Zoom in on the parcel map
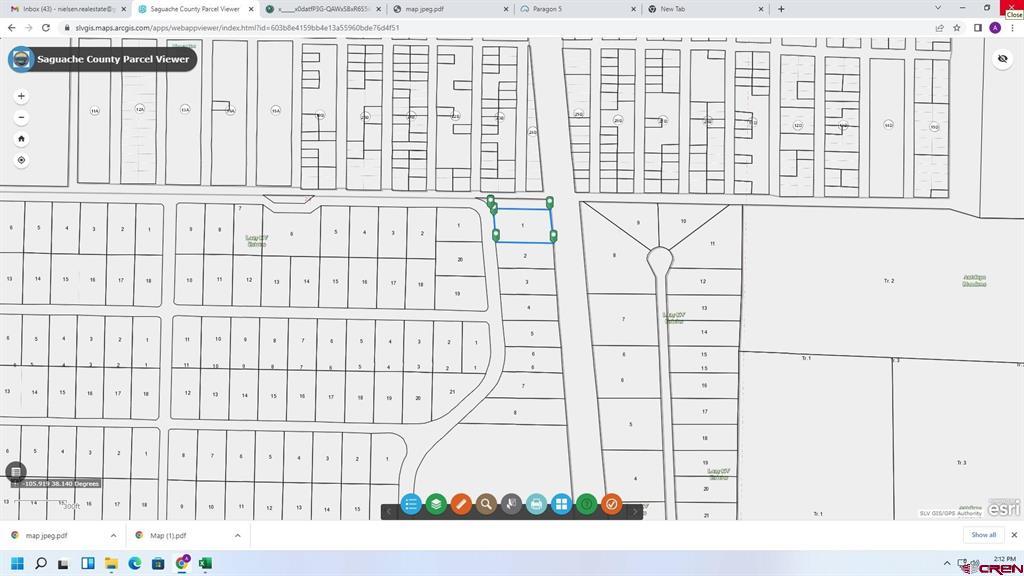Image resolution: width=1024 pixels, height=576 pixels. pyautogui.click(x=22, y=96)
